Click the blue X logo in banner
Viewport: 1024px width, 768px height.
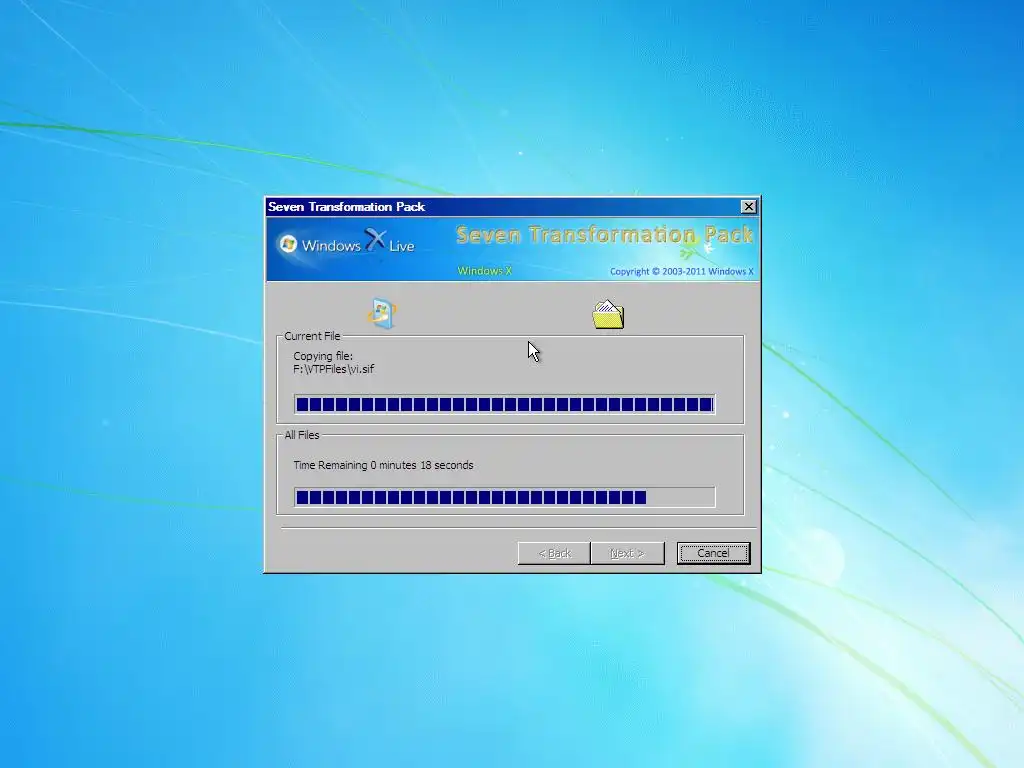(x=375, y=240)
